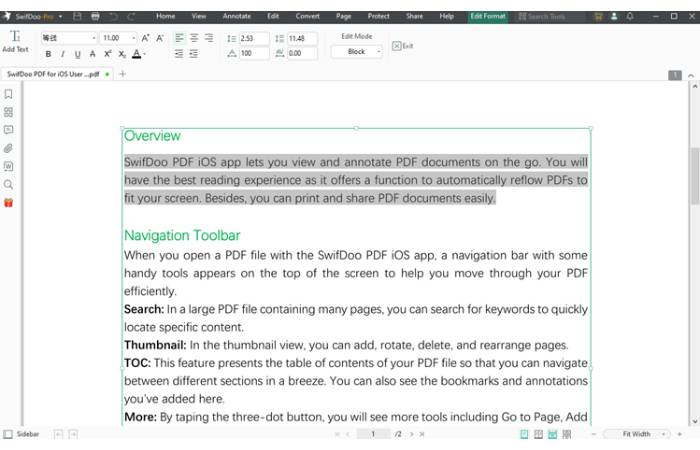Select the Add Text tool

(15, 41)
